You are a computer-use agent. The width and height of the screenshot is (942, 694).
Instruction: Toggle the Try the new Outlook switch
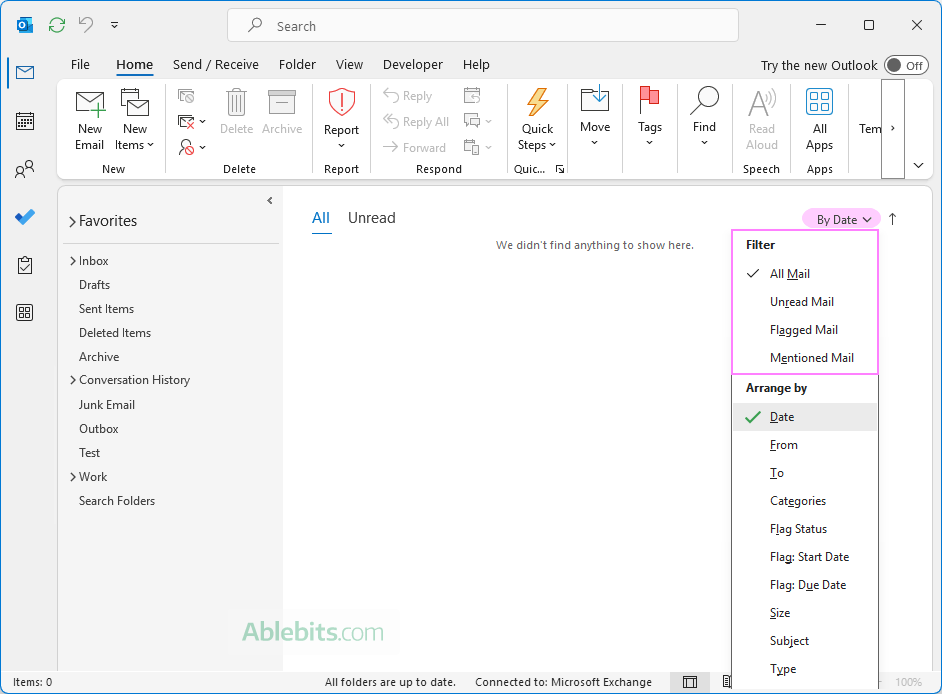(x=905, y=65)
